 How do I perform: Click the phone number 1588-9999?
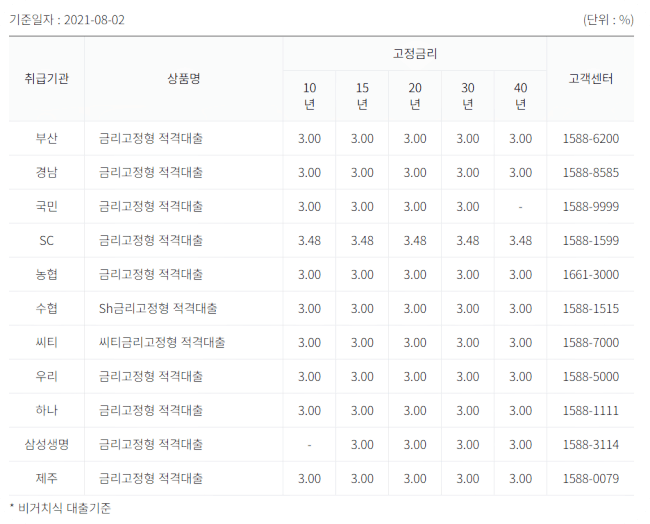click(590, 206)
